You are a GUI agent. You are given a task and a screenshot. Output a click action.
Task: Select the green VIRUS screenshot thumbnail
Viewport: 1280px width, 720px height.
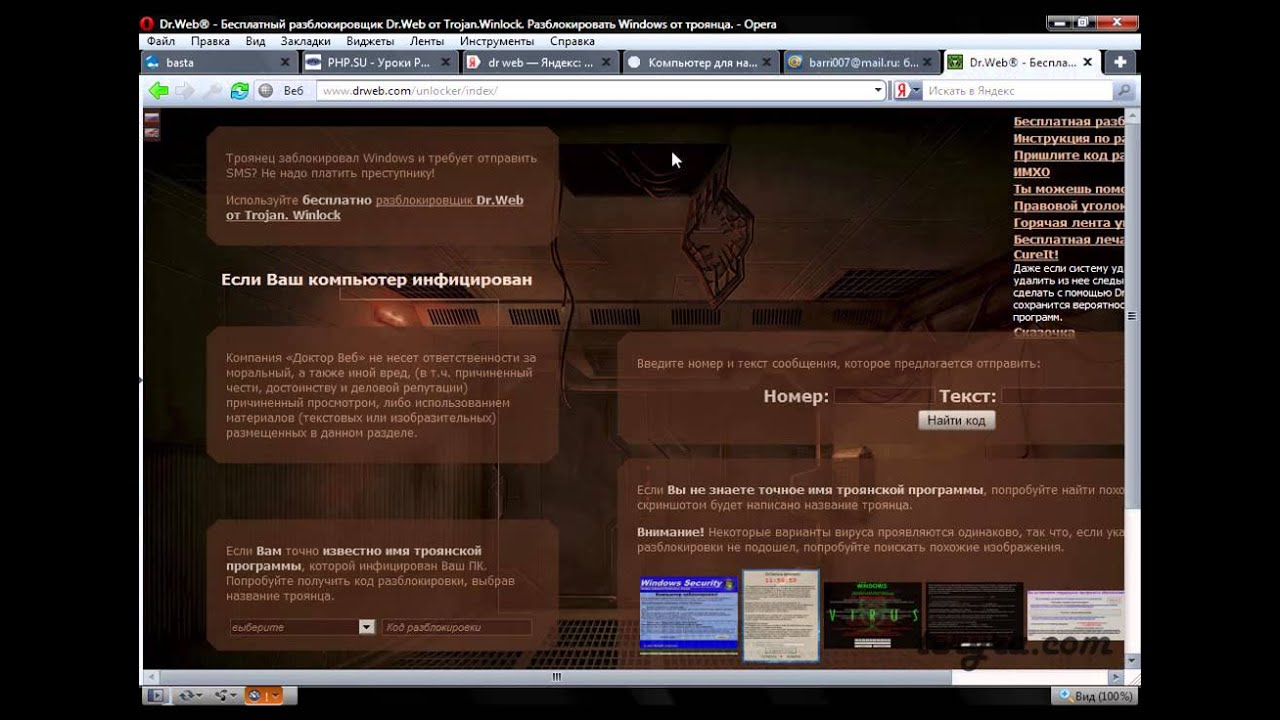[872, 615]
